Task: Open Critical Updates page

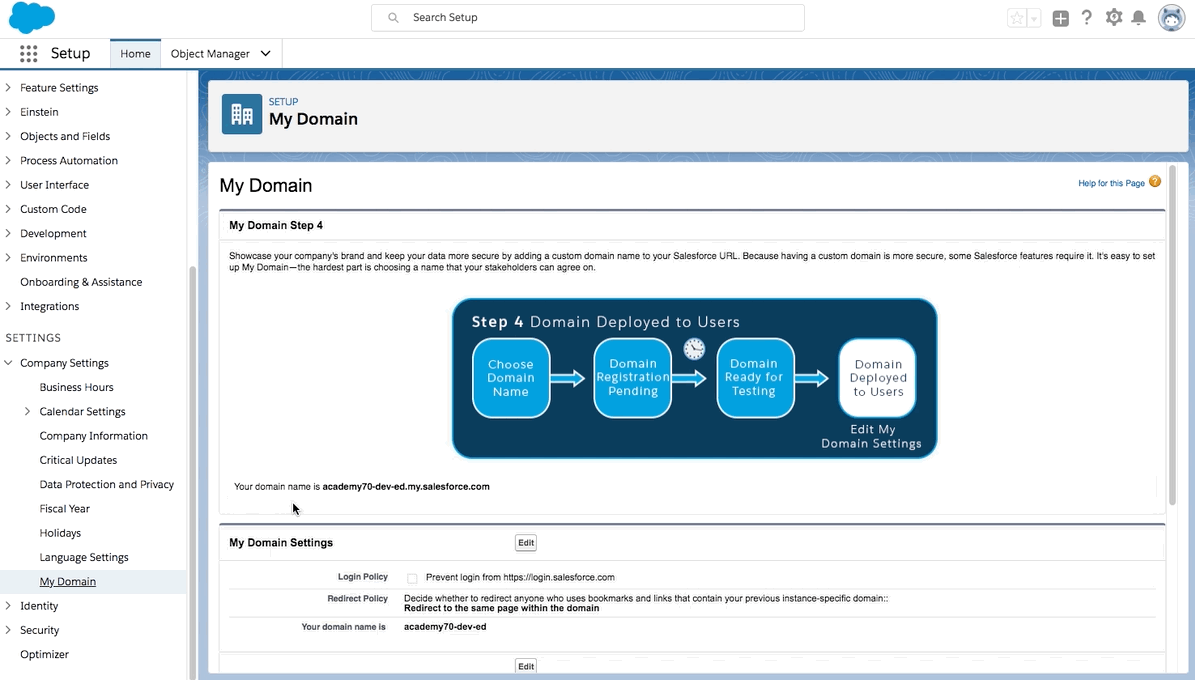Action: tap(78, 460)
